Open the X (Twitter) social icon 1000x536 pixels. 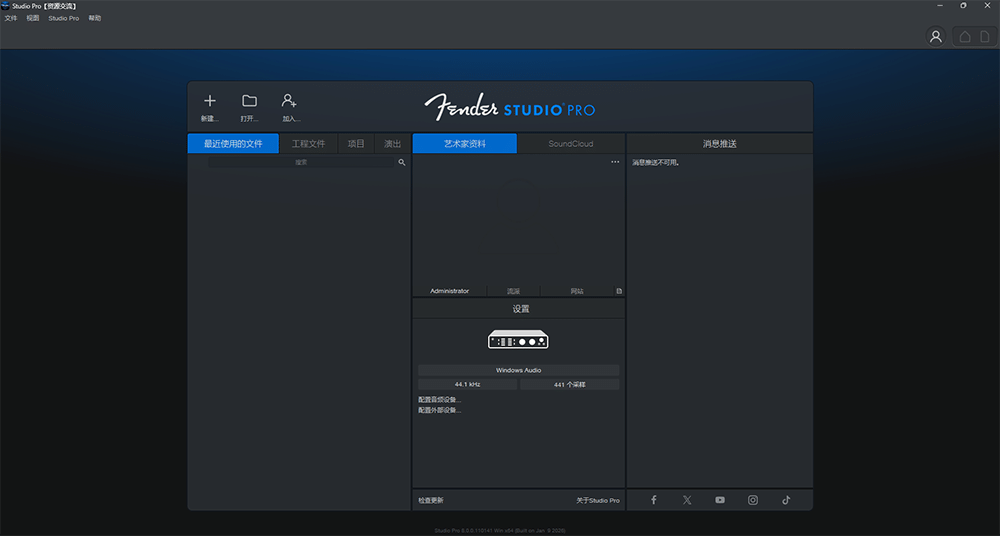(x=687, y=500)
